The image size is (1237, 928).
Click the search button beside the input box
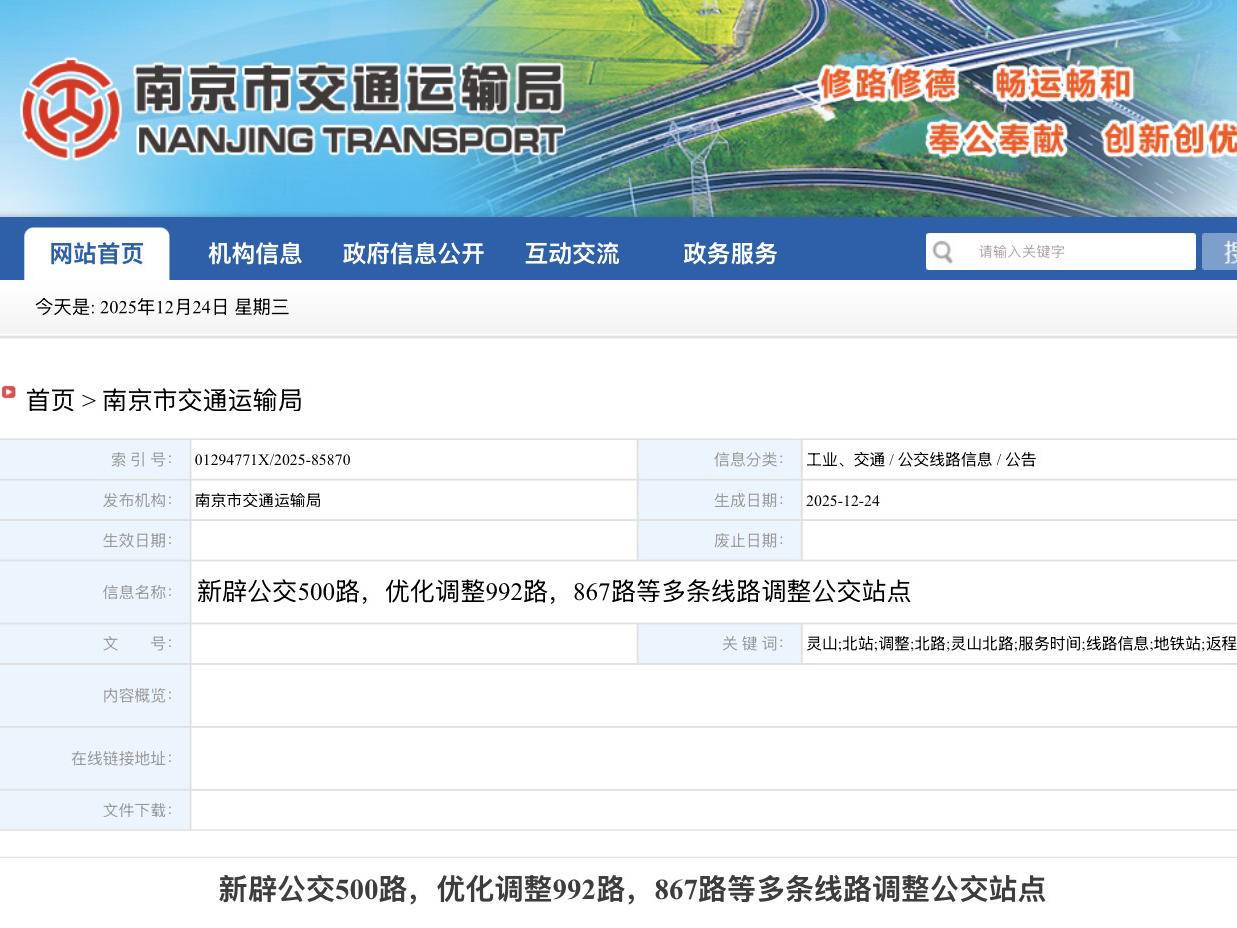[x=1227, y=252]
